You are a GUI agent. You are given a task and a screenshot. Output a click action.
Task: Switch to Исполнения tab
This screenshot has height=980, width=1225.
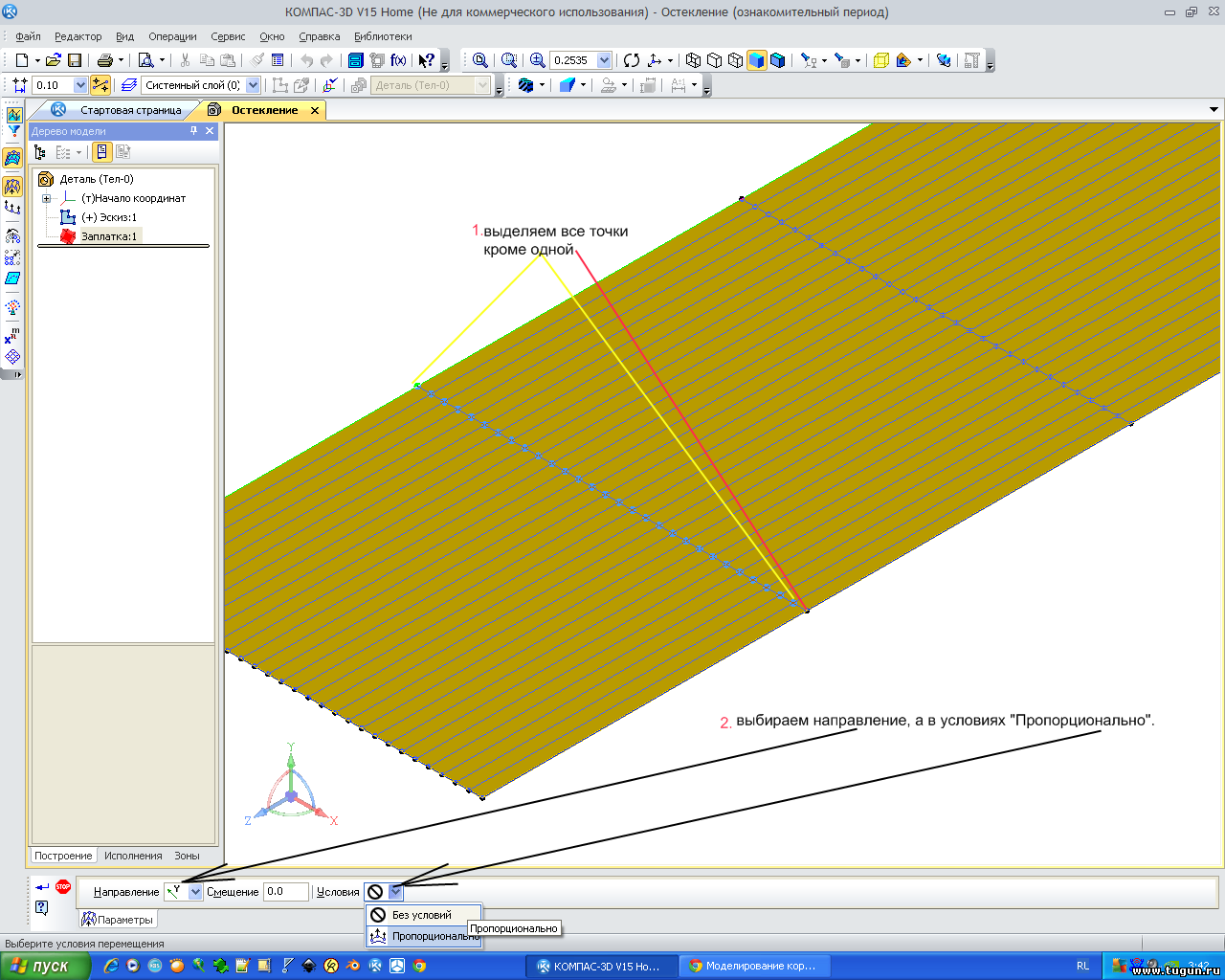pyautogui.click(x=133, y=856)
